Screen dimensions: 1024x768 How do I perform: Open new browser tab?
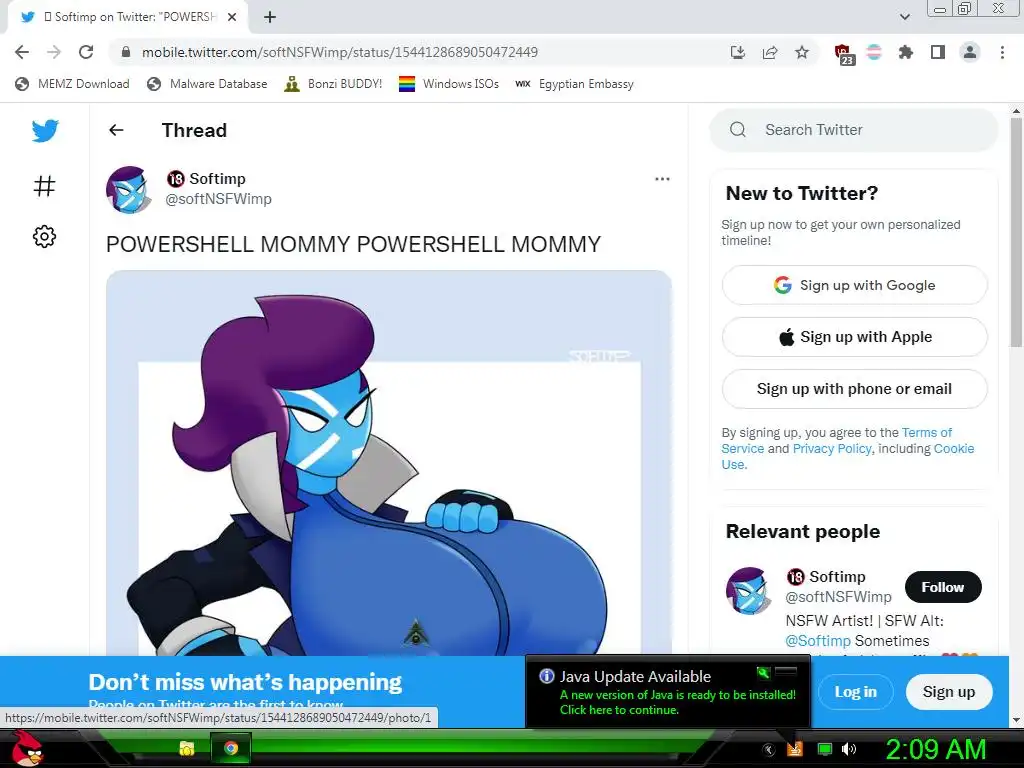pyautogui.click(x=270, y=17)
